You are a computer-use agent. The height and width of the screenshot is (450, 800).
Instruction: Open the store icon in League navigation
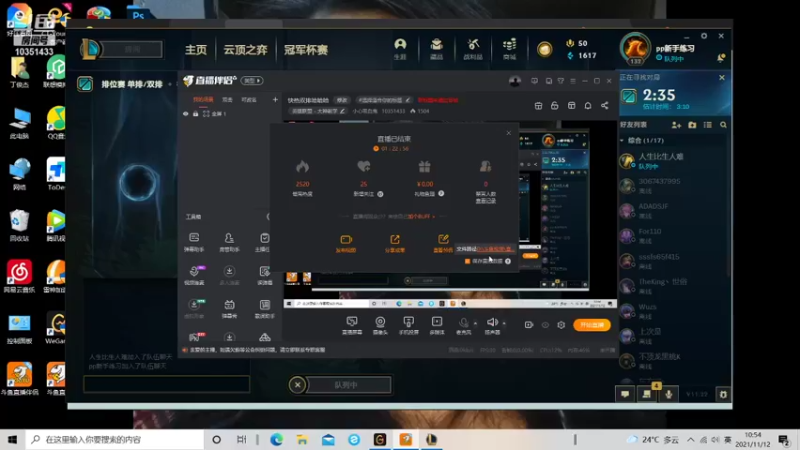coord(509,49)
